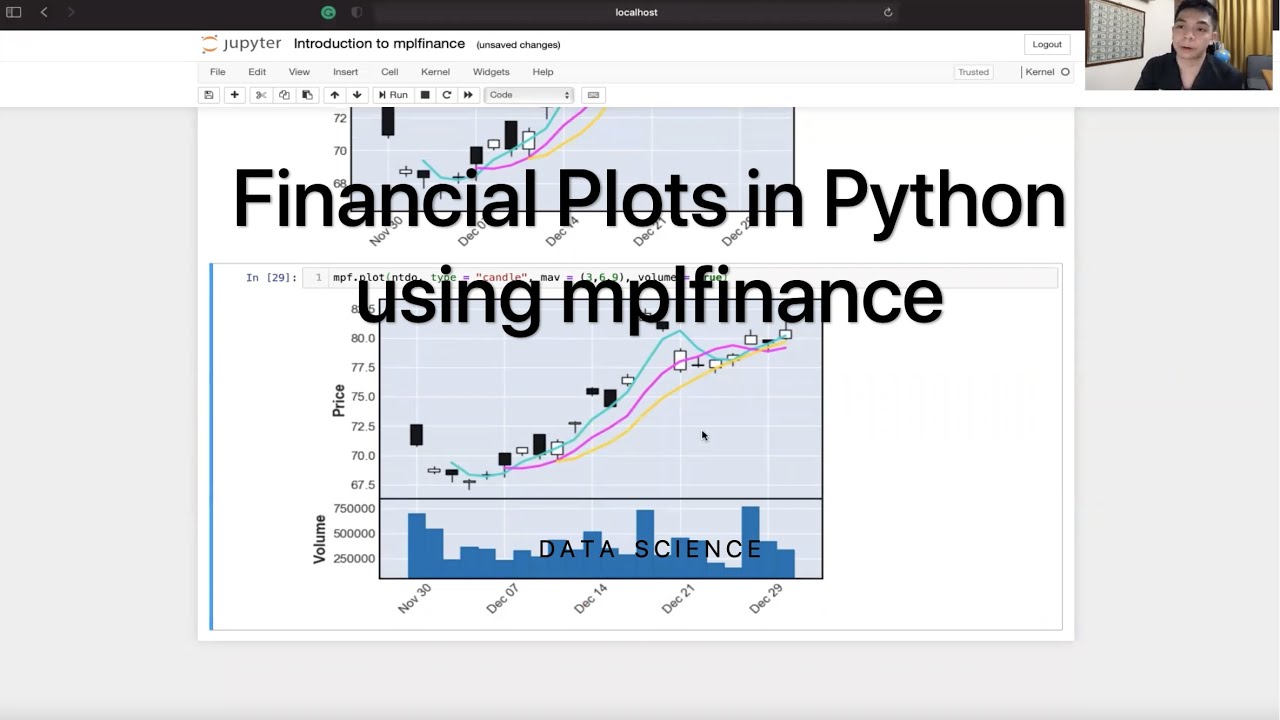
Task: Click the Dec 29 date label on lower chart
Action: (x=766, y=598)
